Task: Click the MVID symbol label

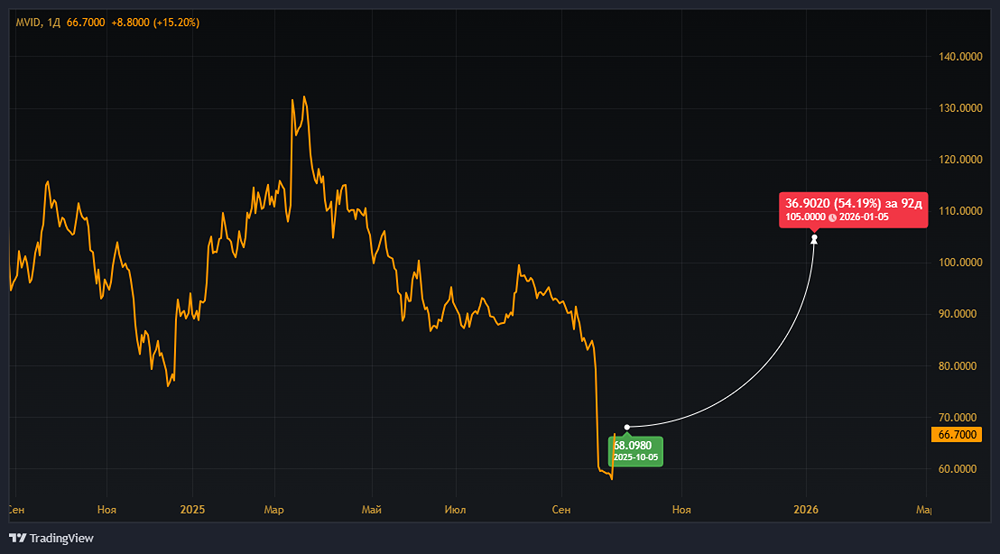Action: [28, 22]
